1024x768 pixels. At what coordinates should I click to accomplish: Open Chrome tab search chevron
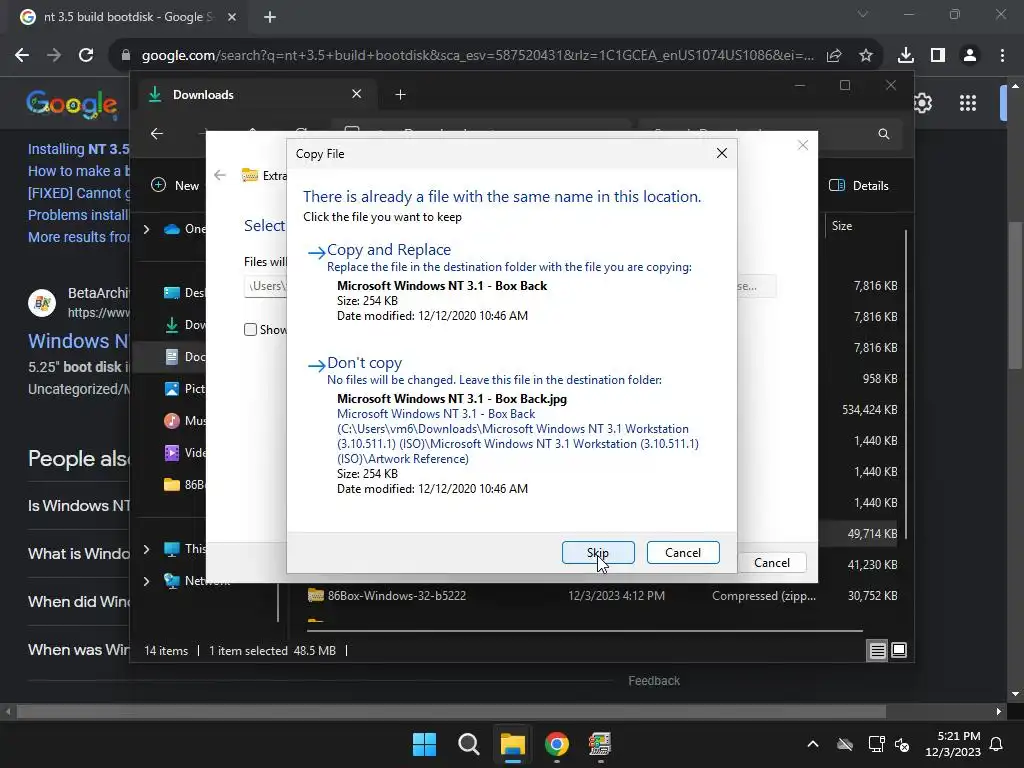[863, 14]
